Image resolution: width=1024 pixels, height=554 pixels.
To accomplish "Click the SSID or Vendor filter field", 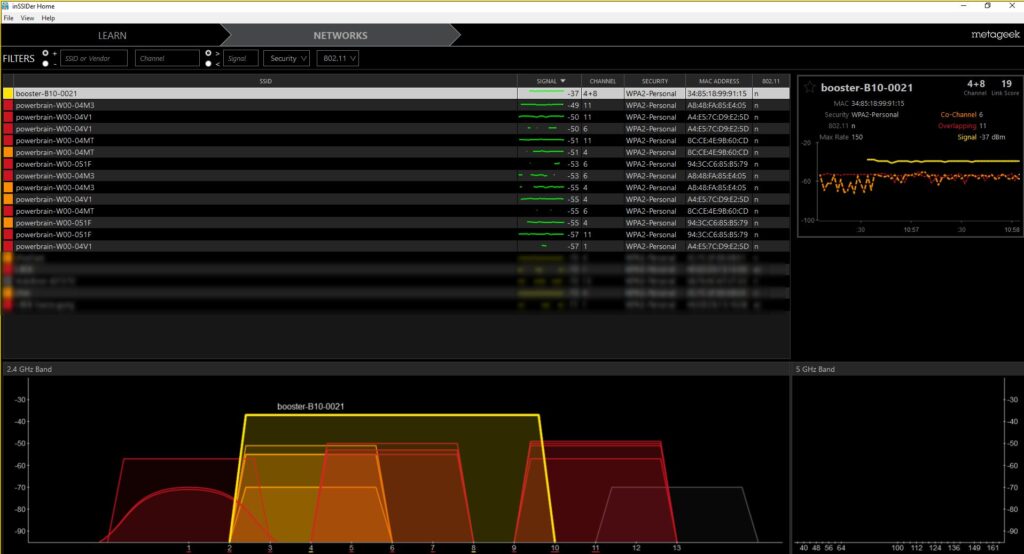I will 93,58.
